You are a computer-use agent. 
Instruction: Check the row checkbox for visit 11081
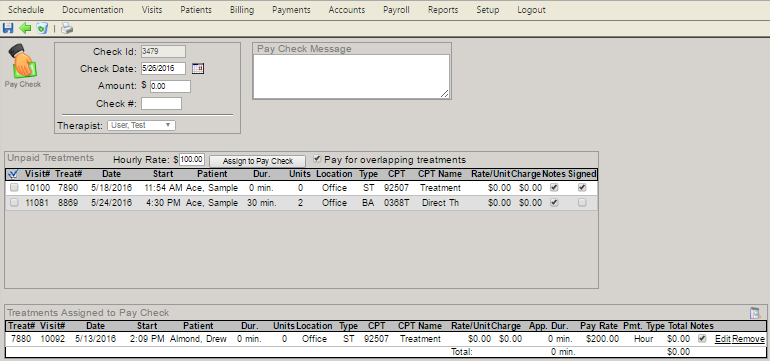point(14,202)
